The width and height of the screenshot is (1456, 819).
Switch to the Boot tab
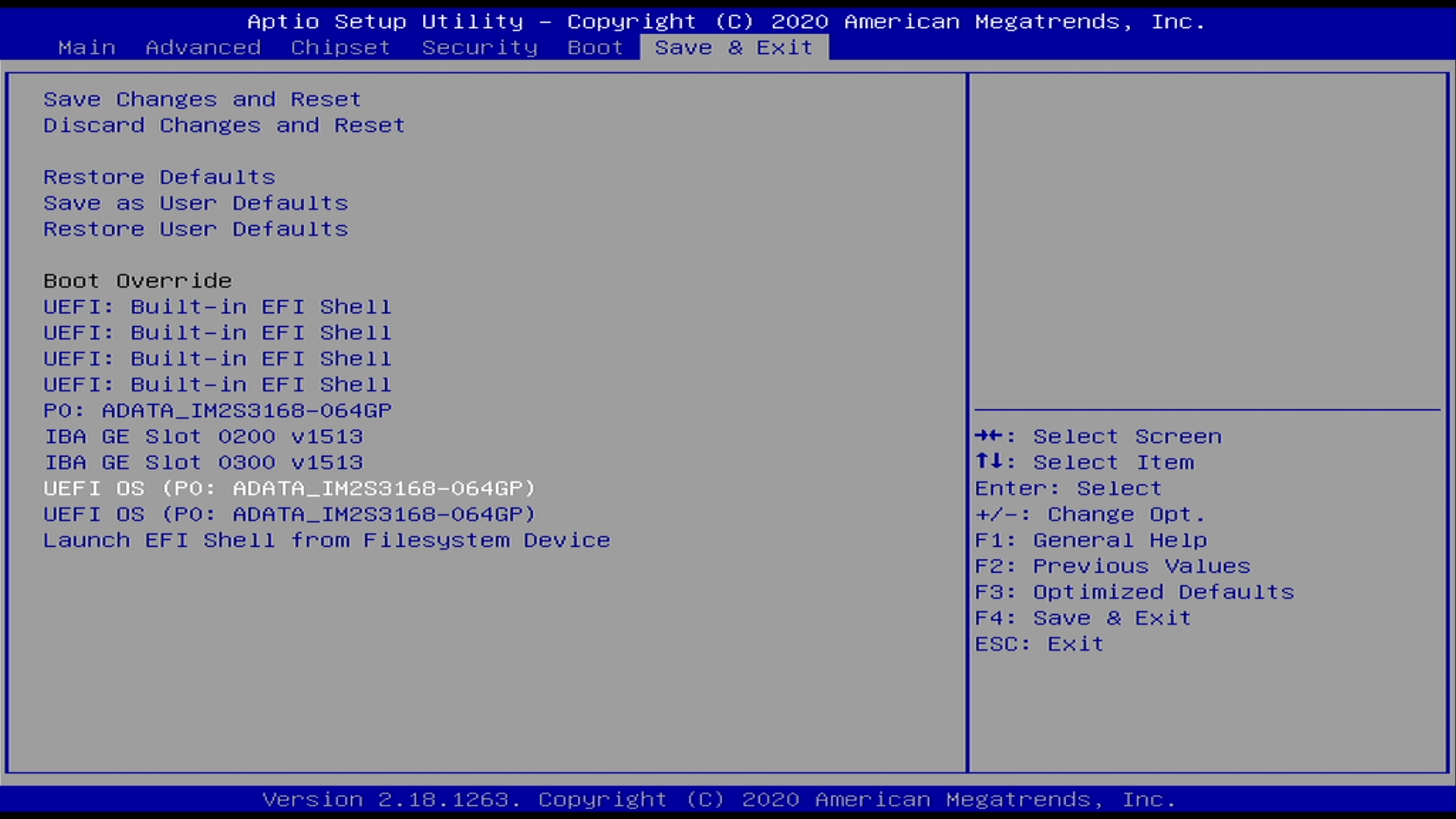(x=595, y=47)
